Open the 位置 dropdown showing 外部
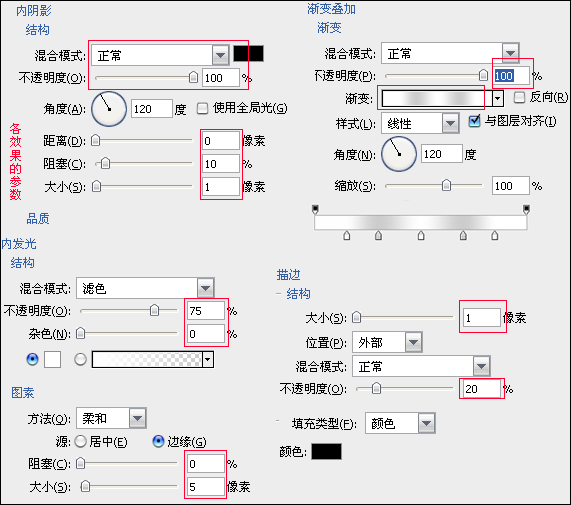 pos(387,342)
